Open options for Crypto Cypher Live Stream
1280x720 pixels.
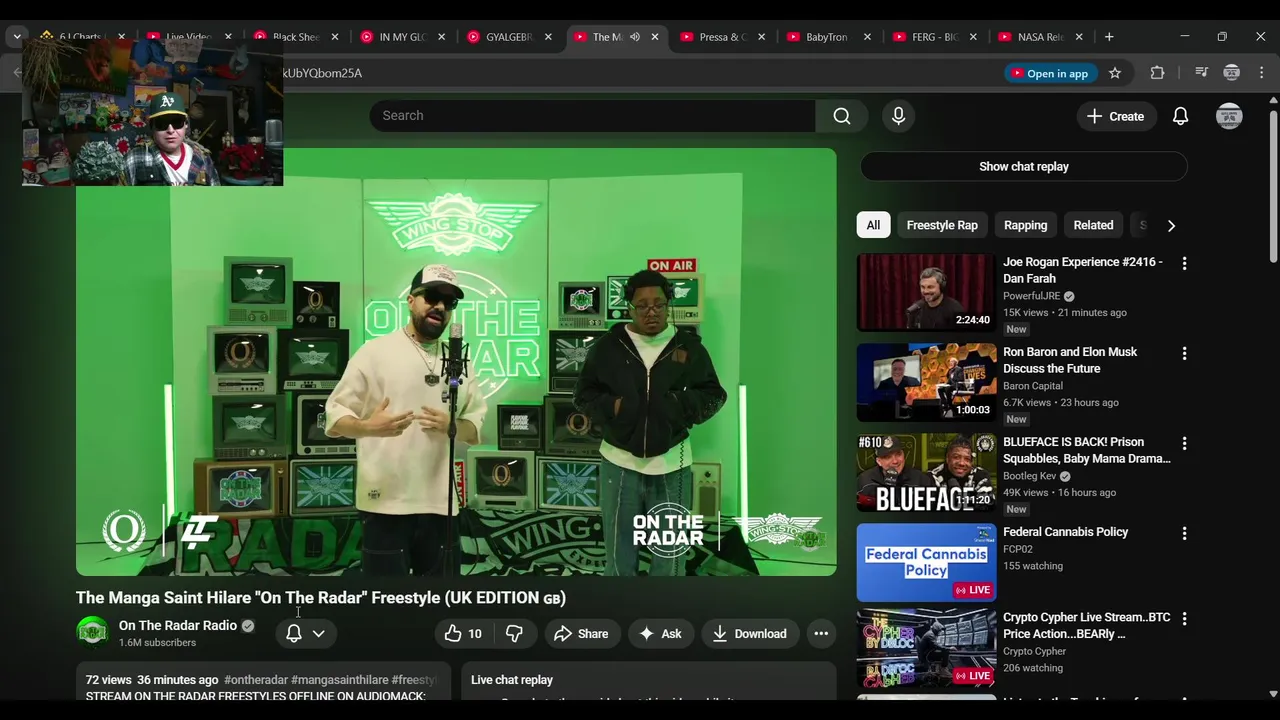click(x=1184, y=620)
